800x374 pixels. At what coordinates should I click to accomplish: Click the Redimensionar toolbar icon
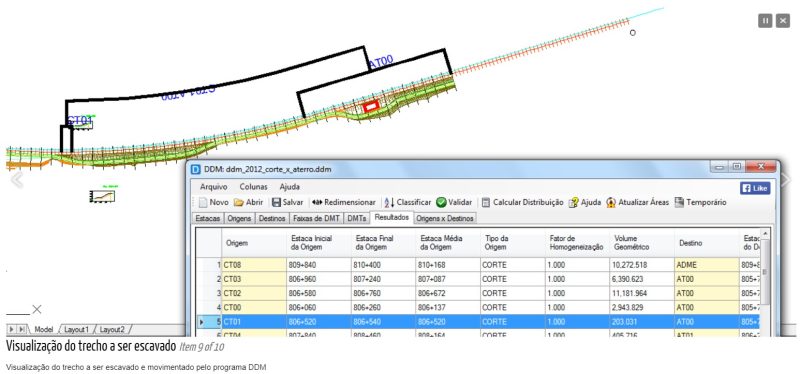(x=316, y=203)
